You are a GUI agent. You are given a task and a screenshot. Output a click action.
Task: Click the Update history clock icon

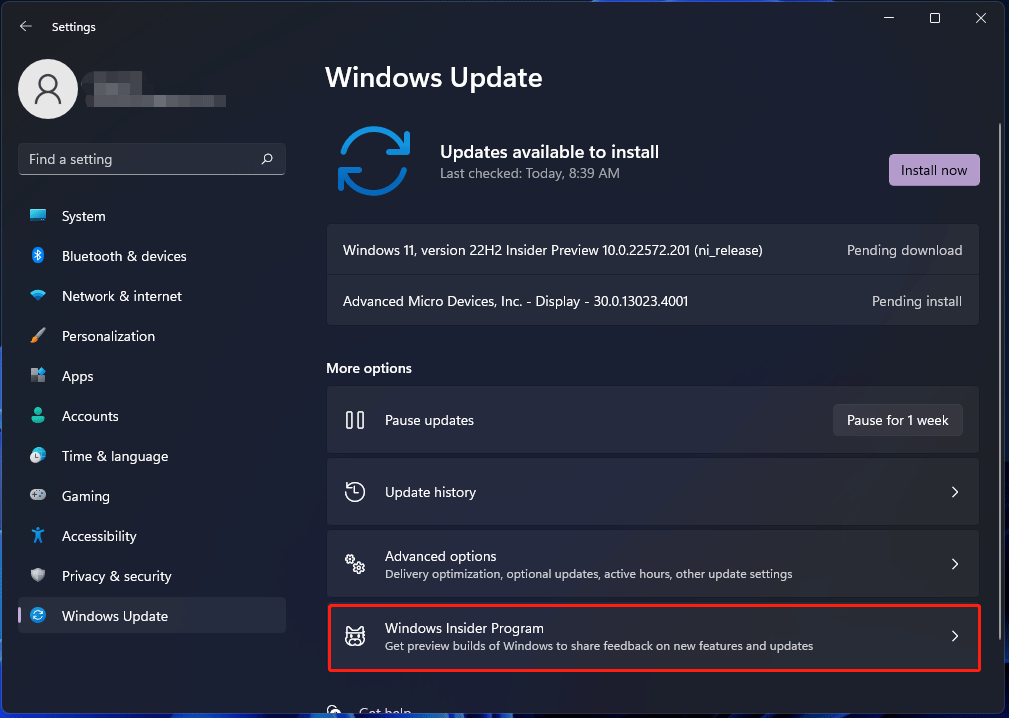(x=355, y=492)
